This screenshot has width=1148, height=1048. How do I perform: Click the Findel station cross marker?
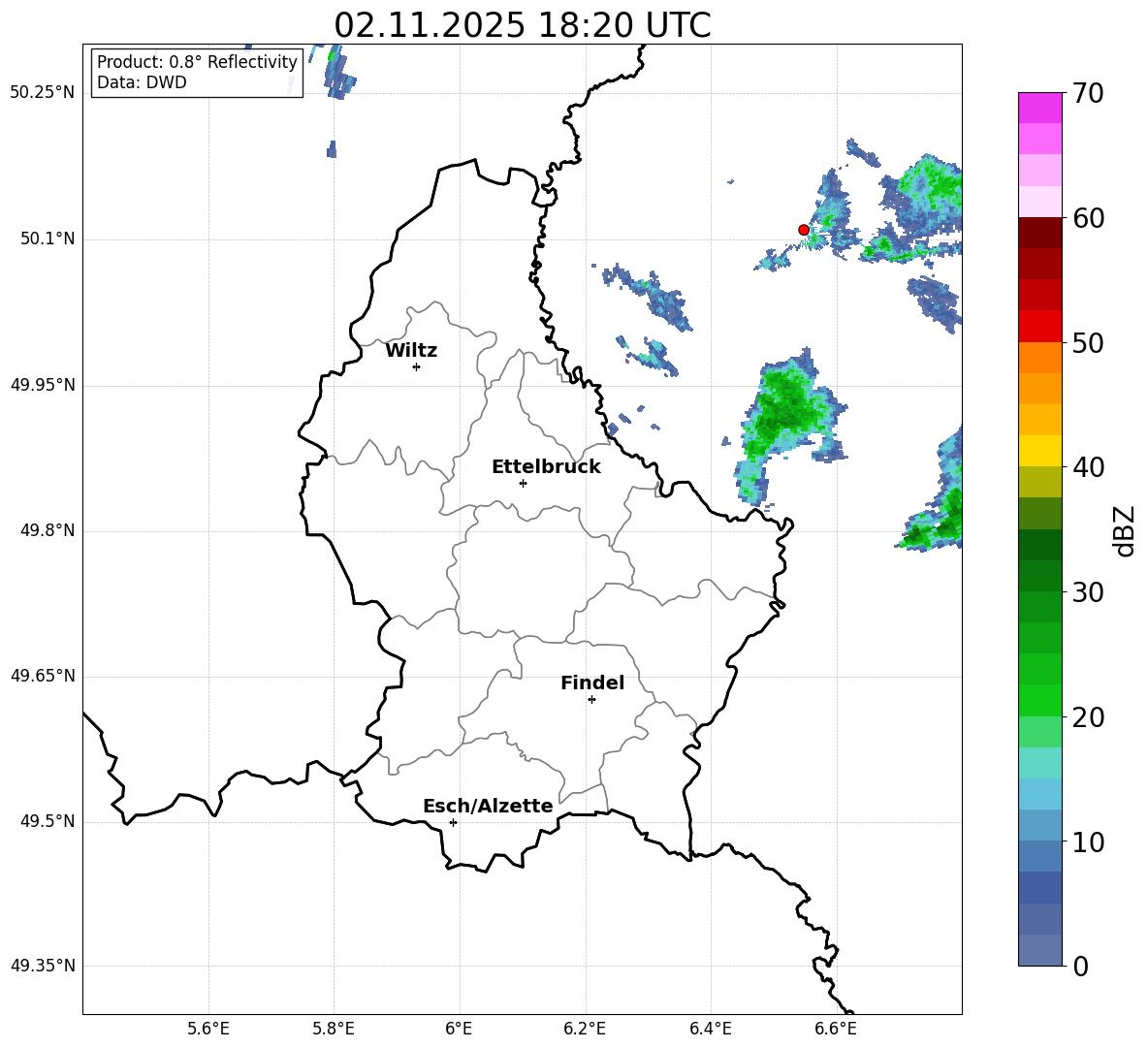tap(591, 700)
